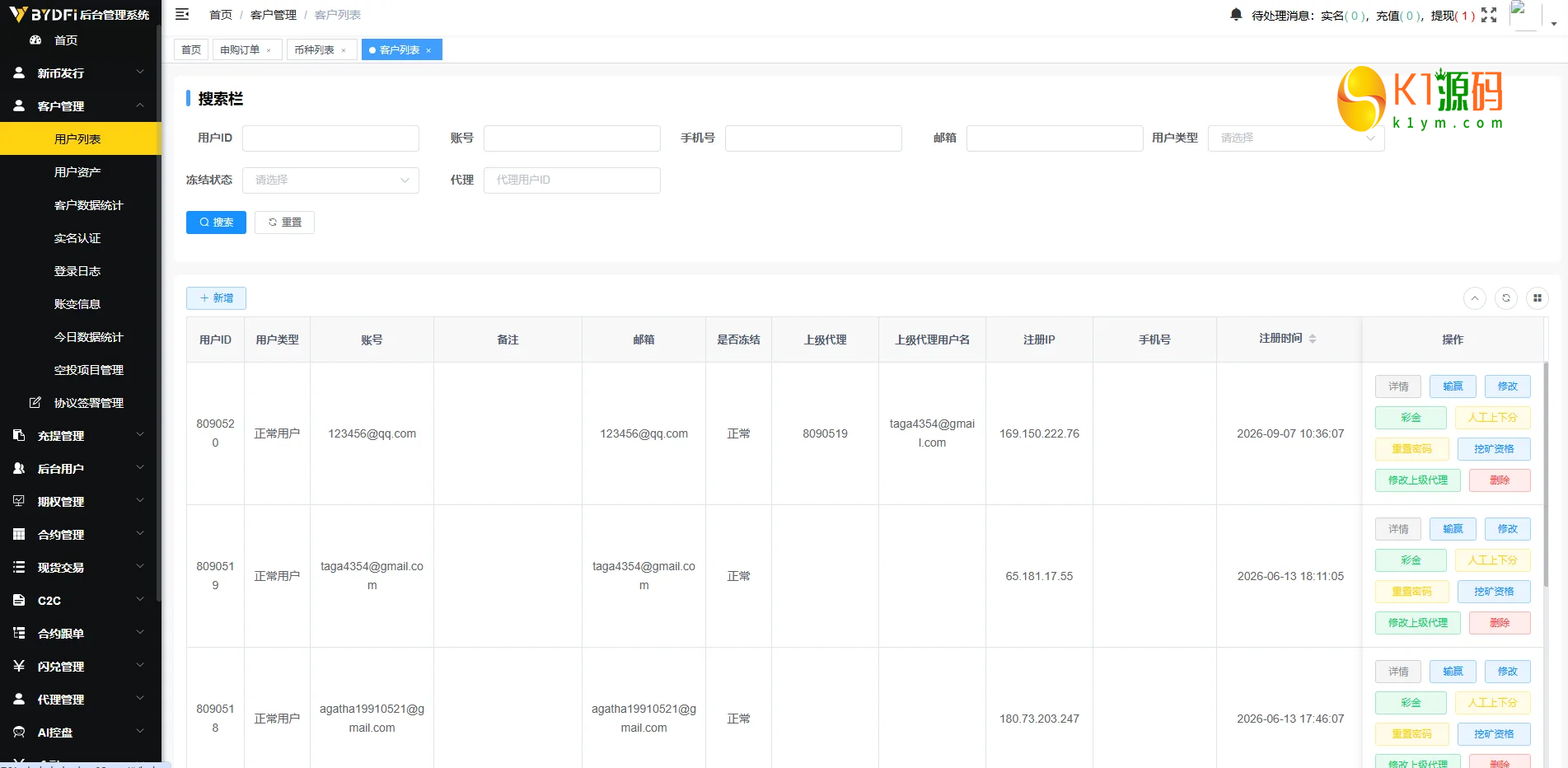The height and width of the screenshot is (768, 1568).
Task: Click the 代理管理 person icon
Action: 19,699
